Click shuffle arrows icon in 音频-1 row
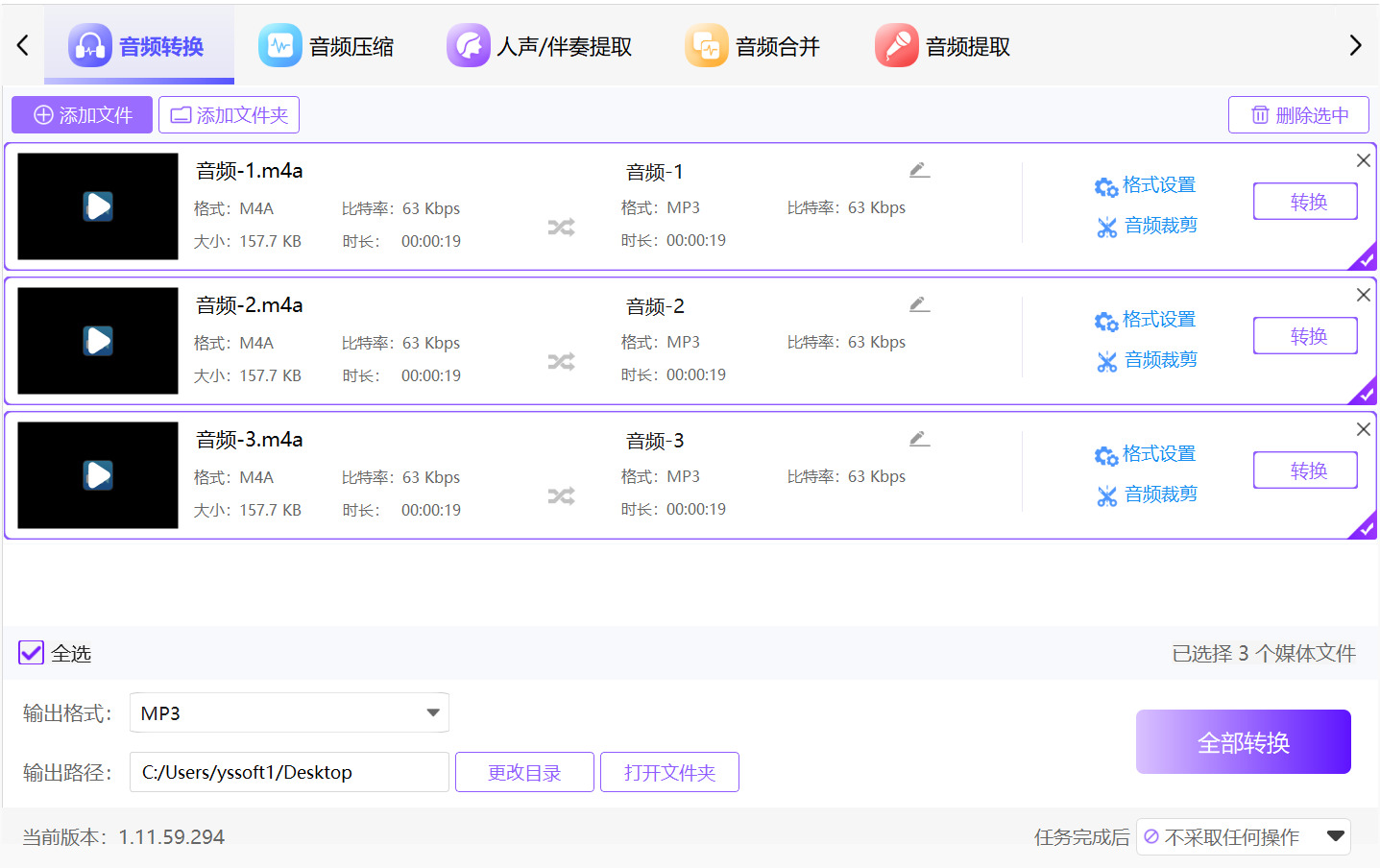 click(x=561, y=228)
